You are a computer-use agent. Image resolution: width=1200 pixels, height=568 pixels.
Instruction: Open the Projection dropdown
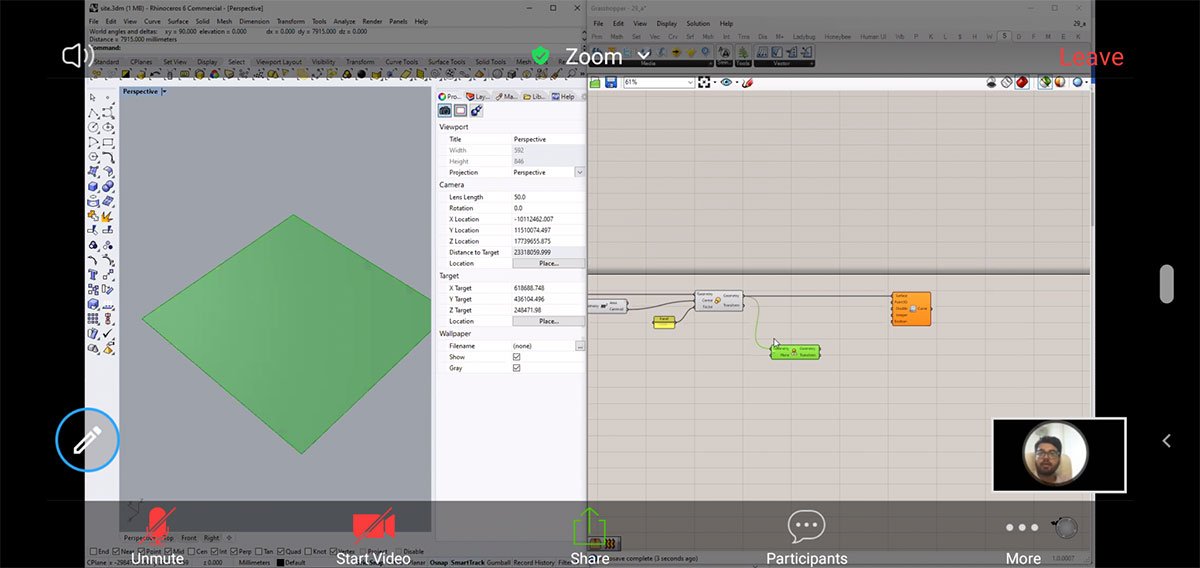click(x=579, y=172)
